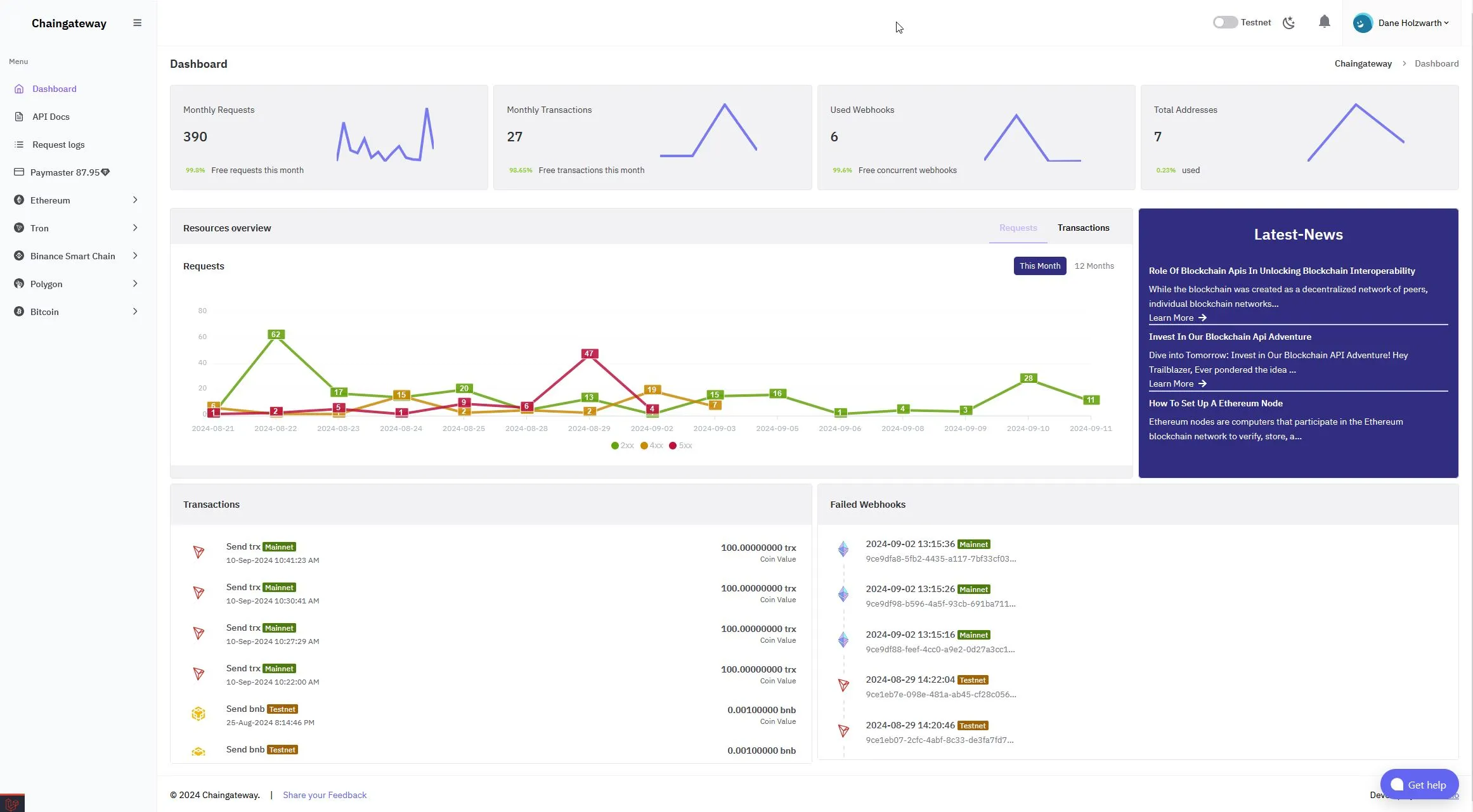Screen dimensions: 1473x812
Task: Toggle the Testnet switch
Action: coord(1224,22)
